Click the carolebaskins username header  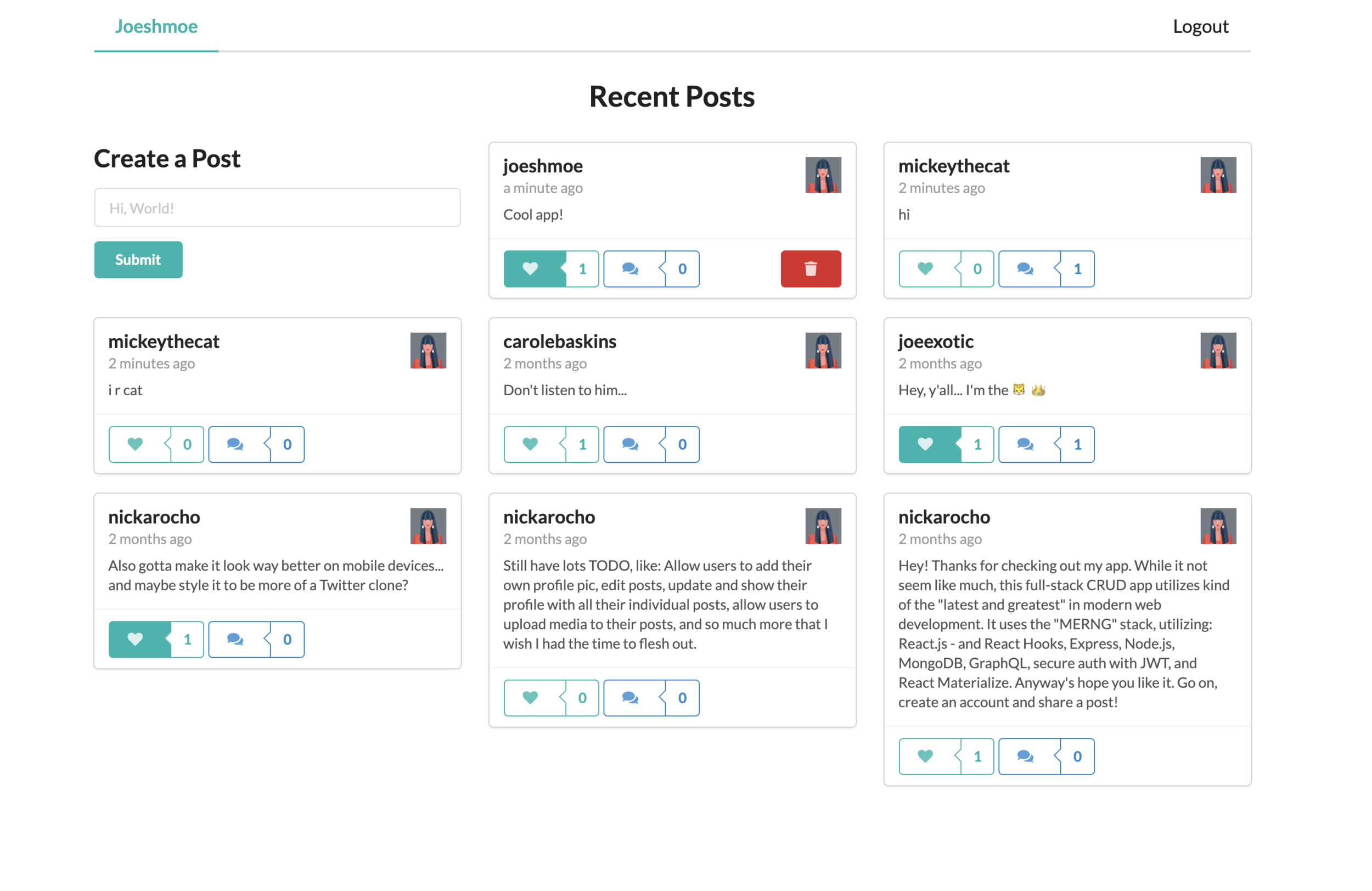click(560, 341)
